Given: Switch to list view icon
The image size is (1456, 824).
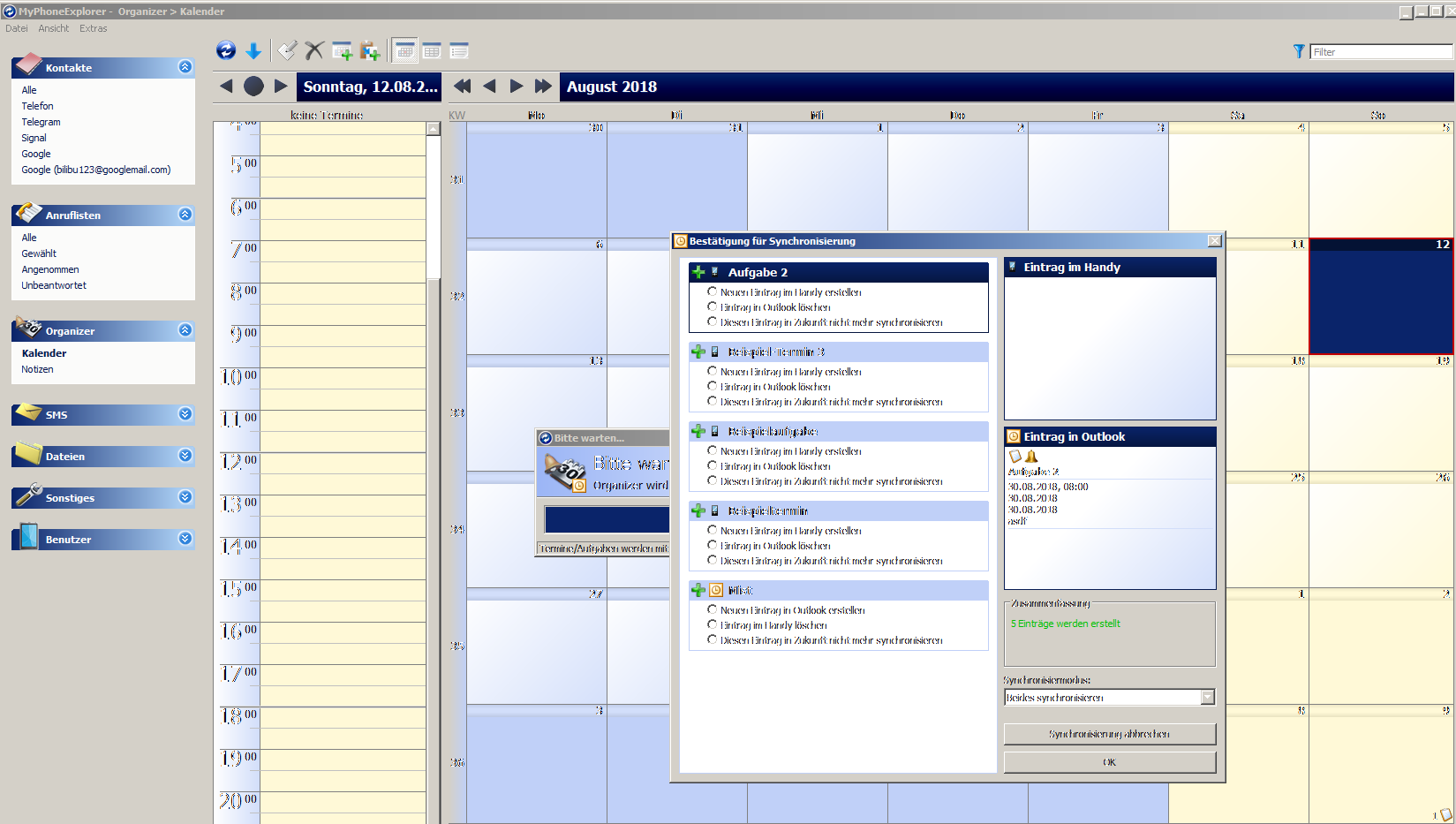Looking at the screenshot, I should (459, 50).
